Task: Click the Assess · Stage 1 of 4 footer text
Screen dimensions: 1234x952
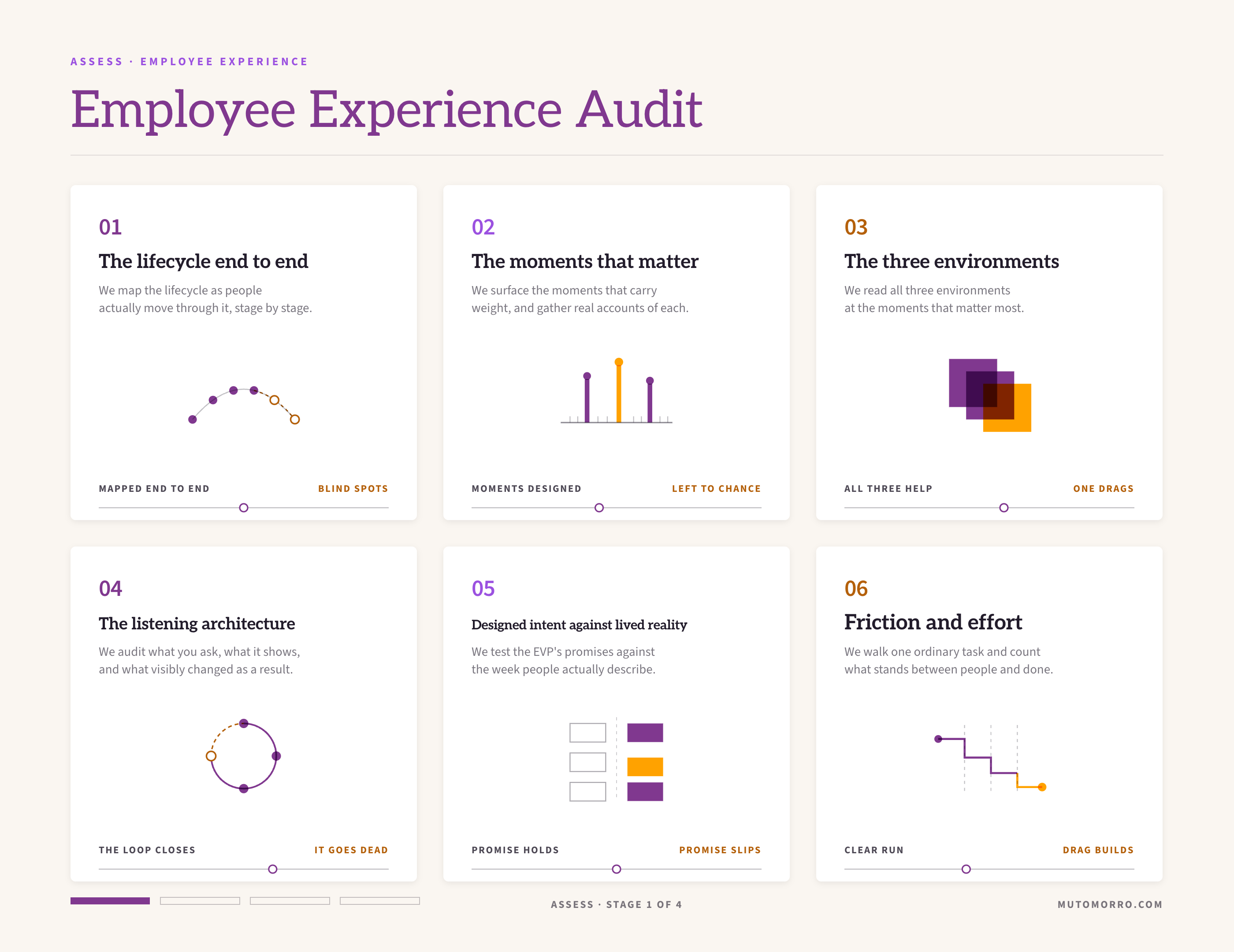Action: (x=617, y=904)
